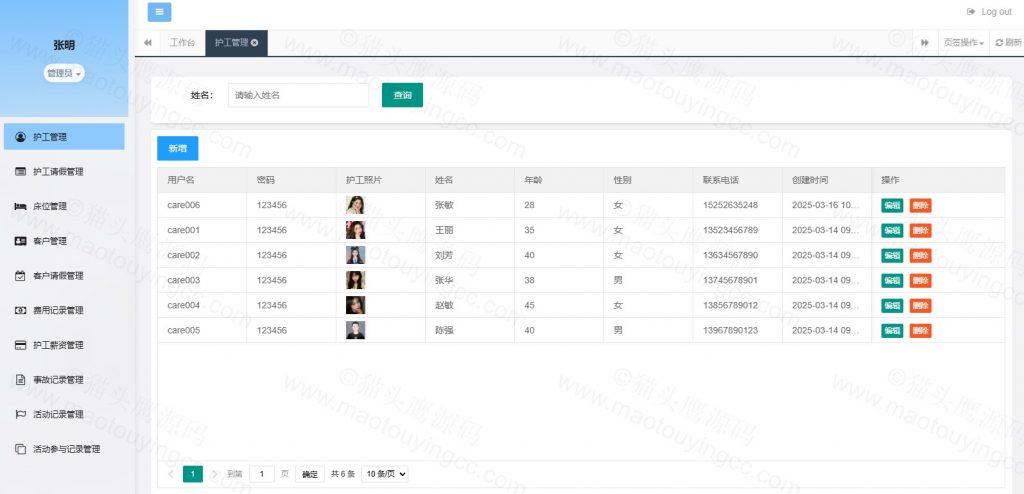1024x494 pixels.
Task: Edit the care002 row with 编辑
Action: pos(892,255)
